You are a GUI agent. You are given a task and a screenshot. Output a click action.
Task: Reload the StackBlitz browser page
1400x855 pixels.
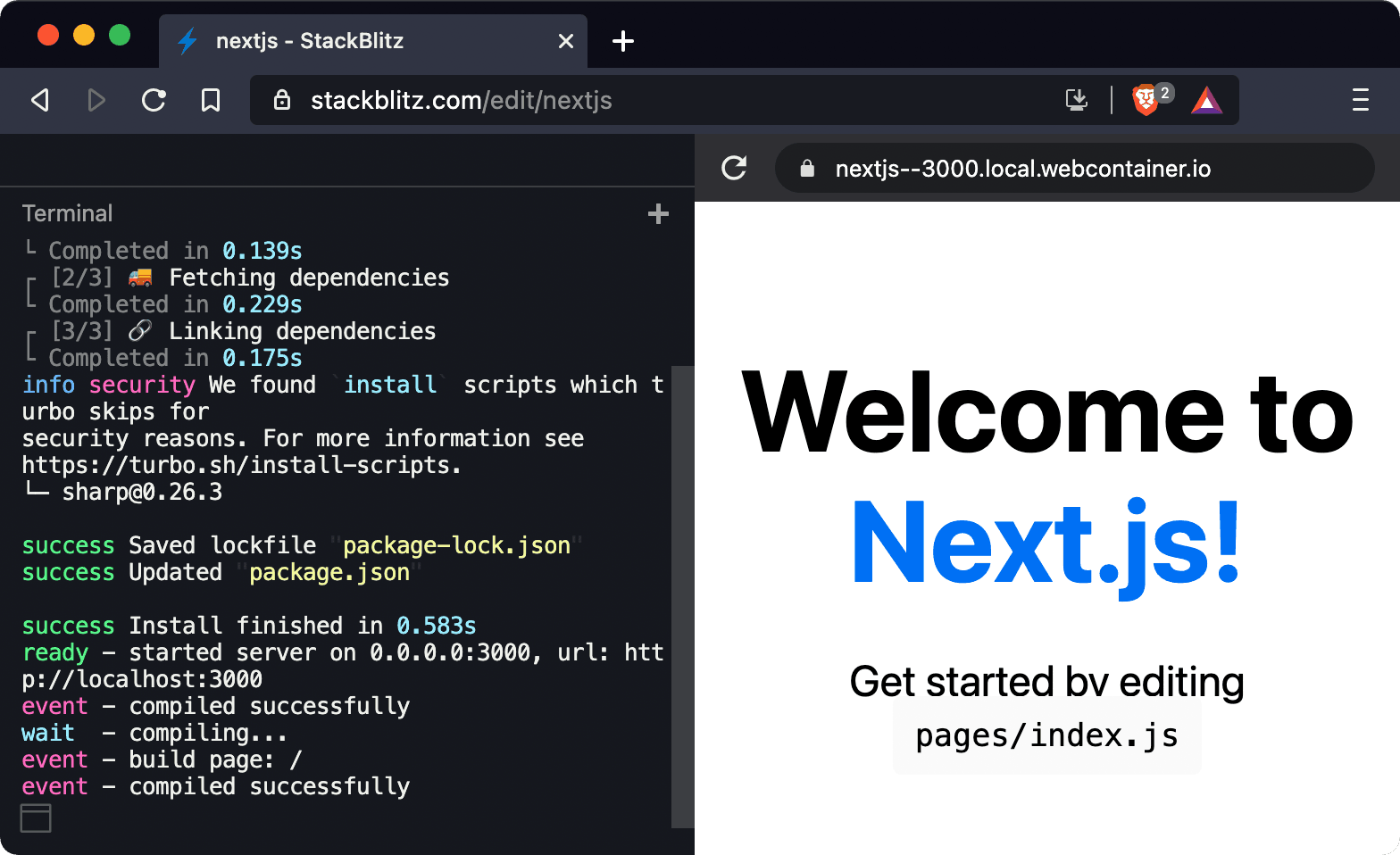pyautogui.click(x=154, y=100)
